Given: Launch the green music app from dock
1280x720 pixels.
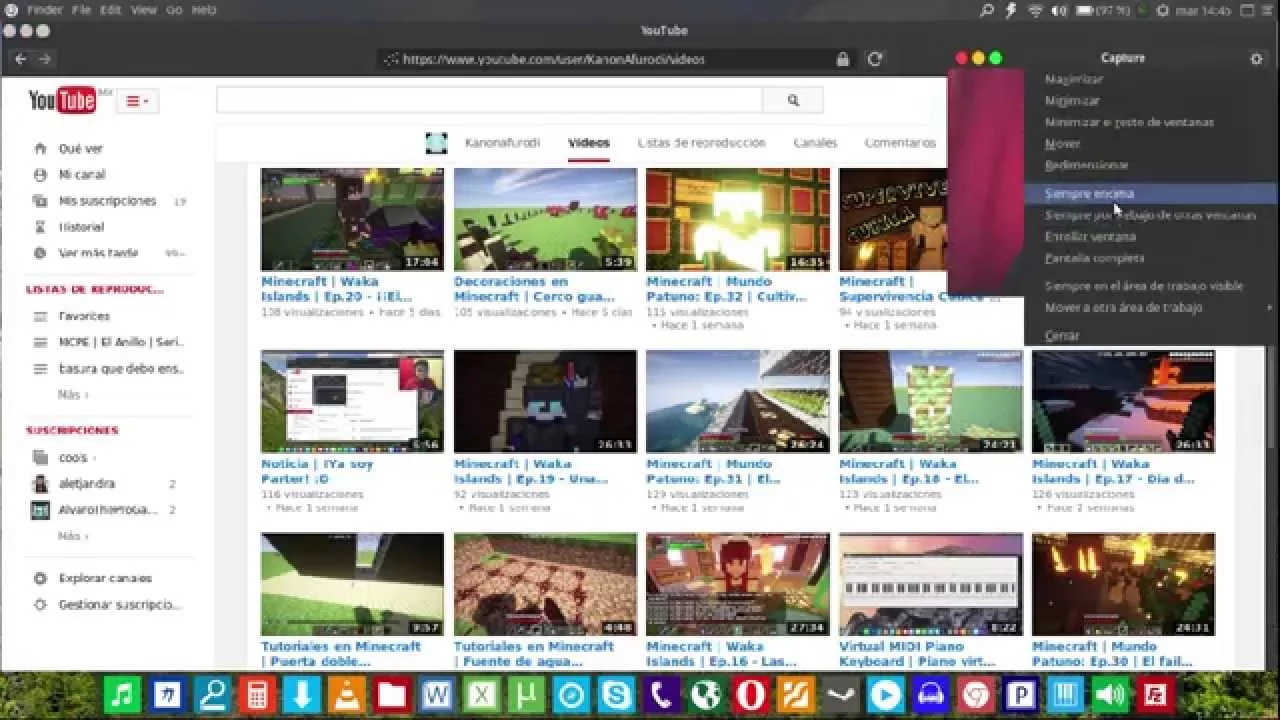Looking at the screenshot, I should pyautogui.click(x=123, y=694).
